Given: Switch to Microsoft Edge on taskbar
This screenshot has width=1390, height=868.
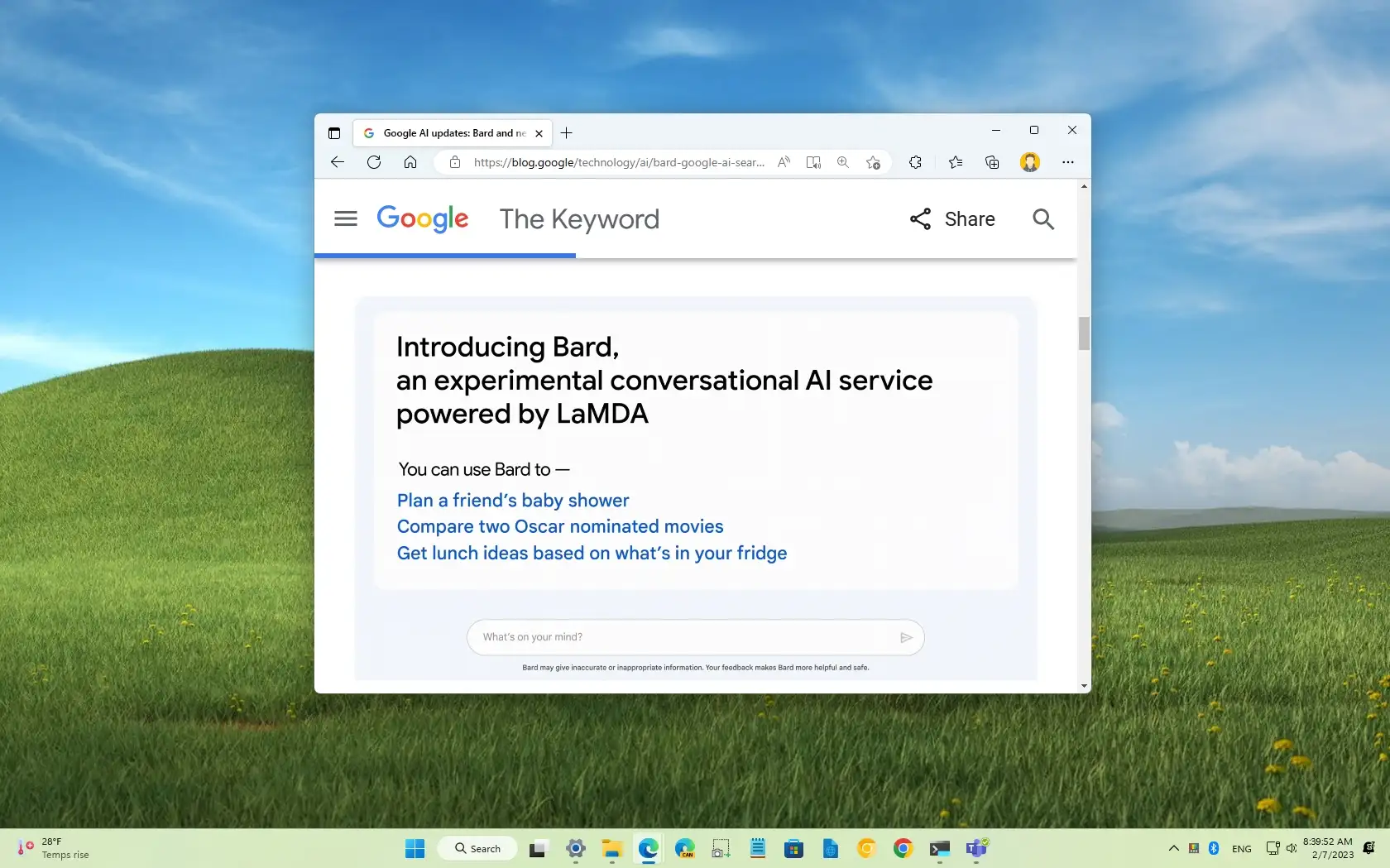Looking at the screenshot, I should (649, 848).
